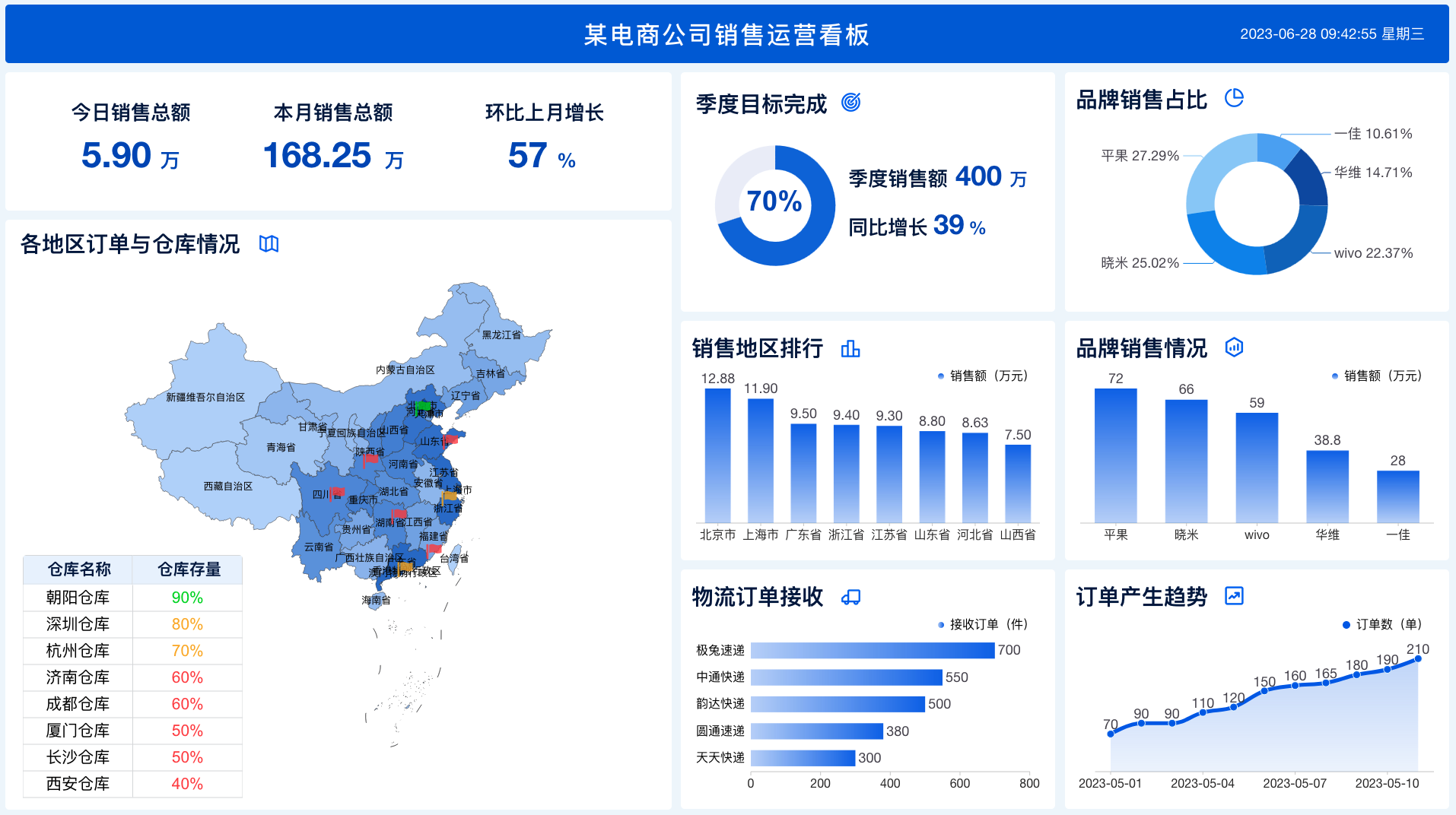This screenshot has height=815, width=1456.
Task: Select the 华维 brand bar showing 38.8
Action: tap(1327, 487)
